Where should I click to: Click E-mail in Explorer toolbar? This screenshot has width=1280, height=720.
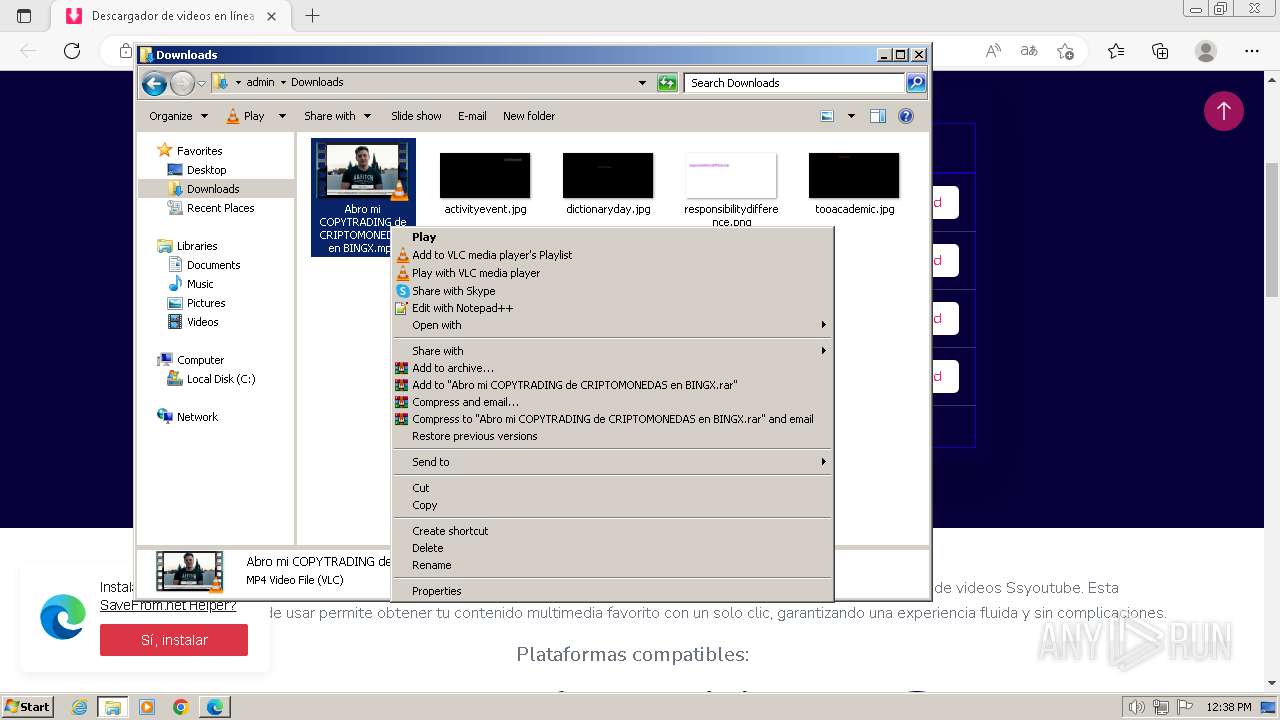[472, 116]
